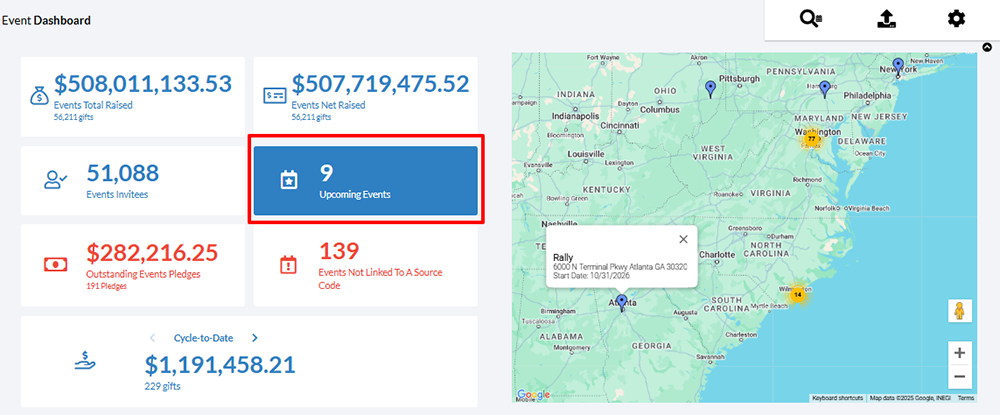Click the Start Date 10/31/2026 text
The width and height of the screenshot is (1000, 415).
589,275
